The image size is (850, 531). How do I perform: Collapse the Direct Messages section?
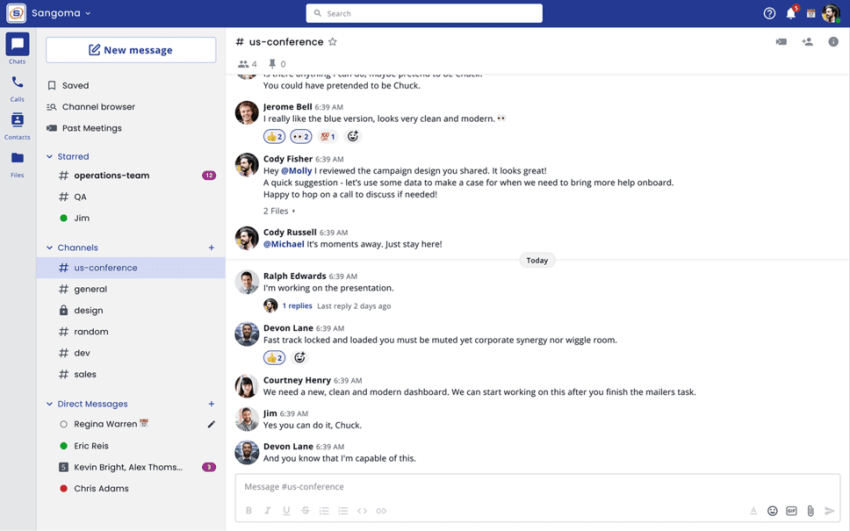(x=50, y=404)
